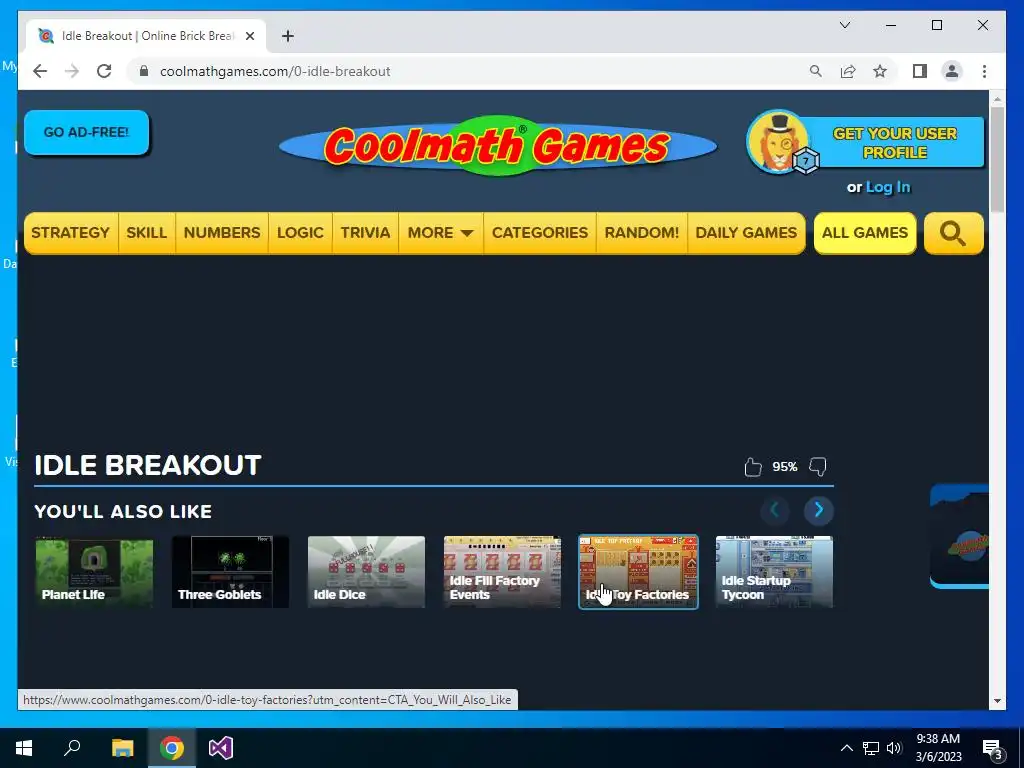Reload the Idle Breakout page
Screen dimensions: 1024x768
(104, 71)
